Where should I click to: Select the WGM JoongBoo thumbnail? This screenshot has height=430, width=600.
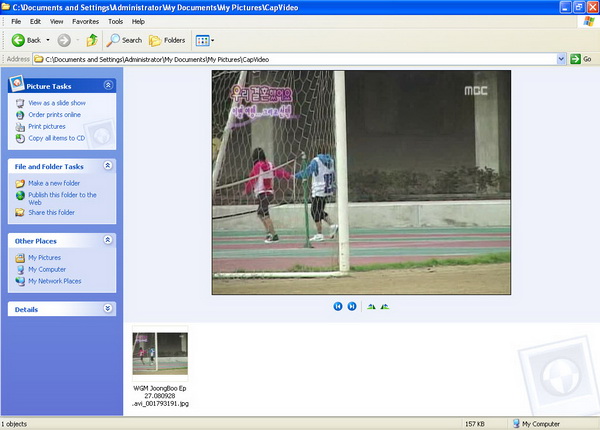160,353
